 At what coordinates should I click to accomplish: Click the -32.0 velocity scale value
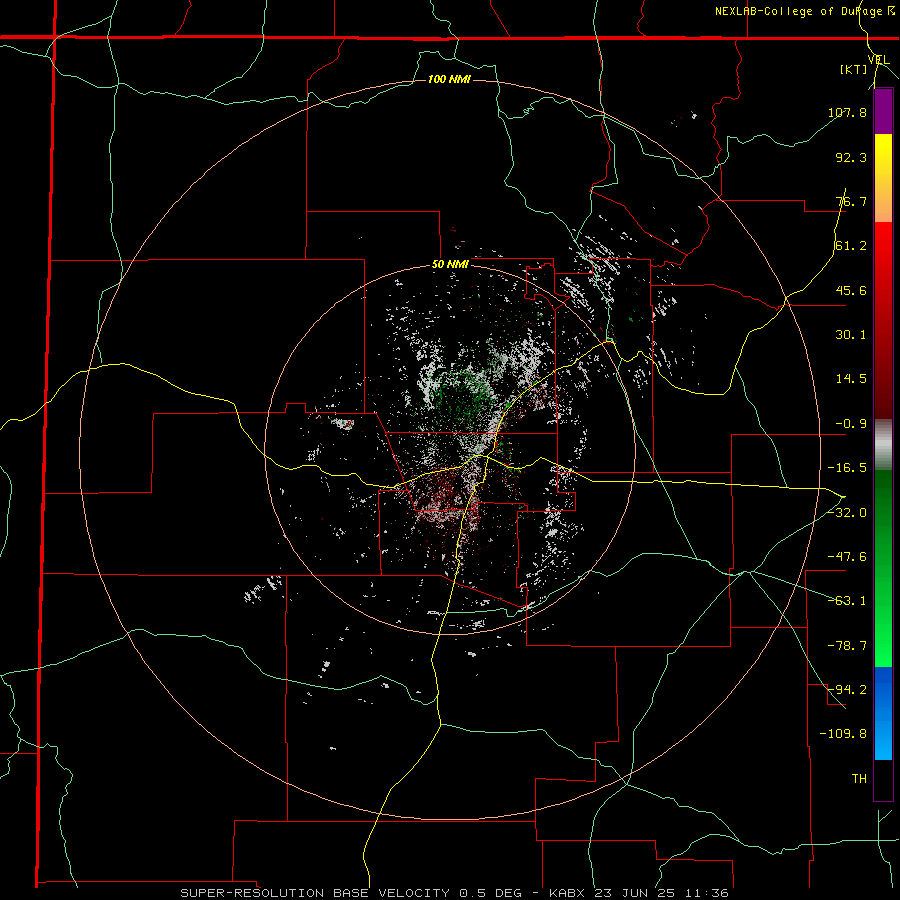(847, 513)
